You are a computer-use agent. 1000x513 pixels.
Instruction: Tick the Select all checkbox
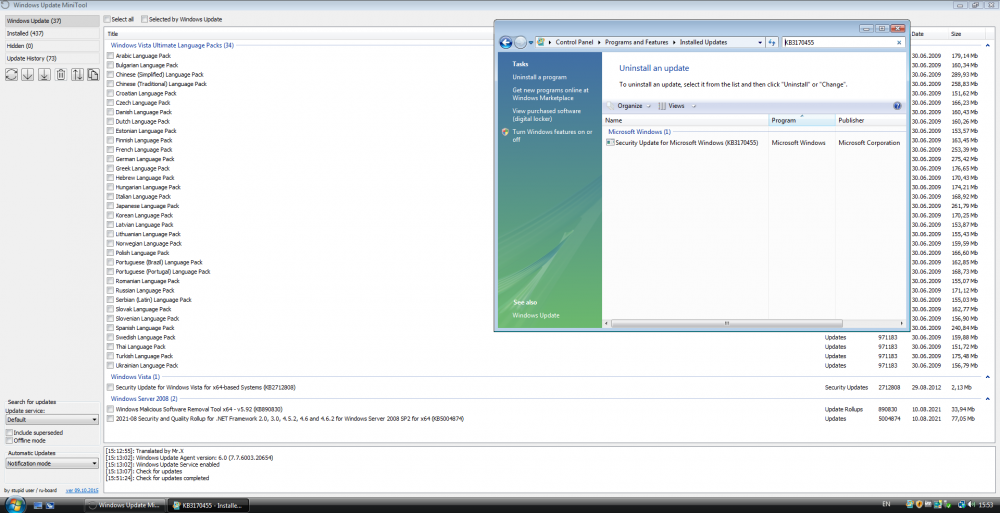tap(107, 19)
